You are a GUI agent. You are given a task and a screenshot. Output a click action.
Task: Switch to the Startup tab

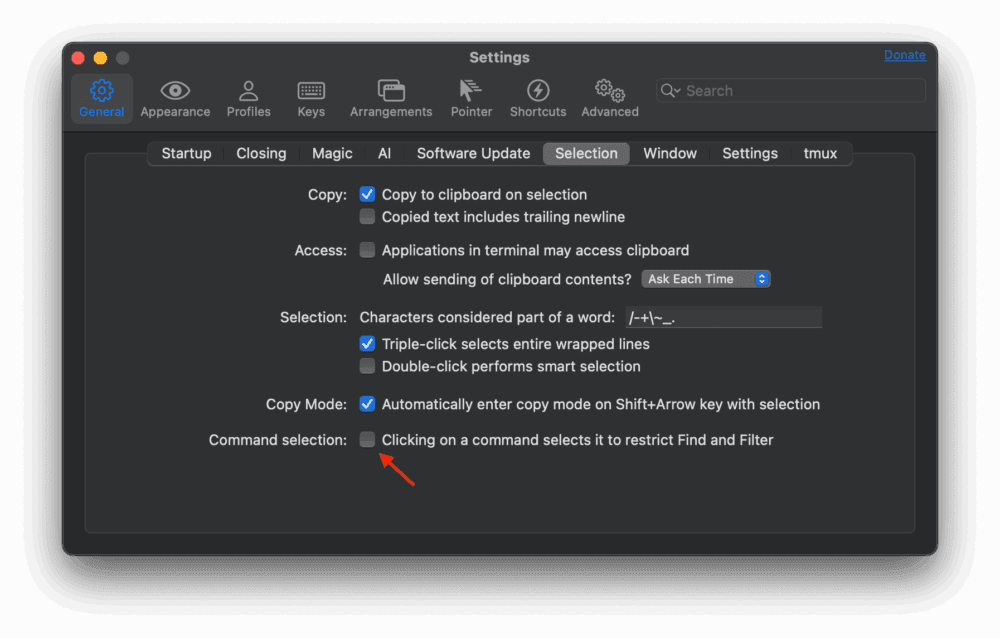tap(186, 153)
